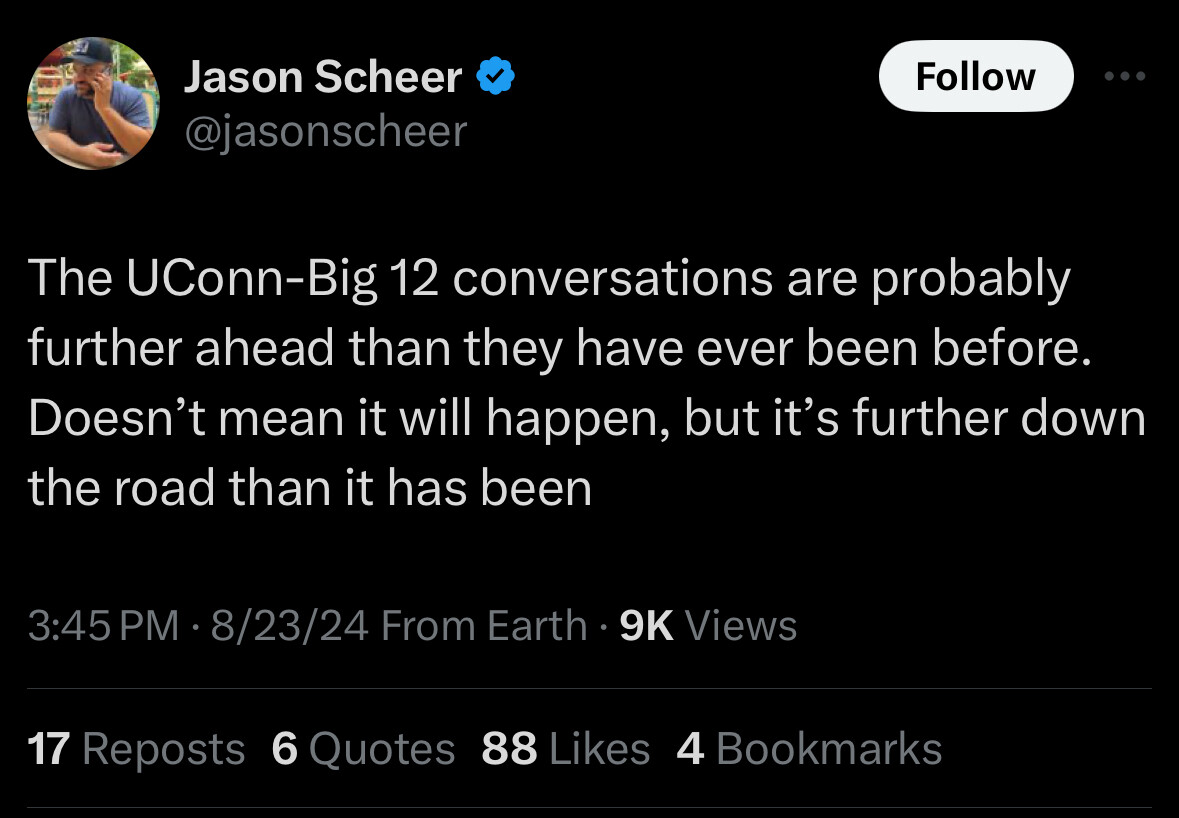Open the three-dot more options menu
Image resolution: width=1179 pixels, height=818 pixels.
click(x=1124, y=76)
